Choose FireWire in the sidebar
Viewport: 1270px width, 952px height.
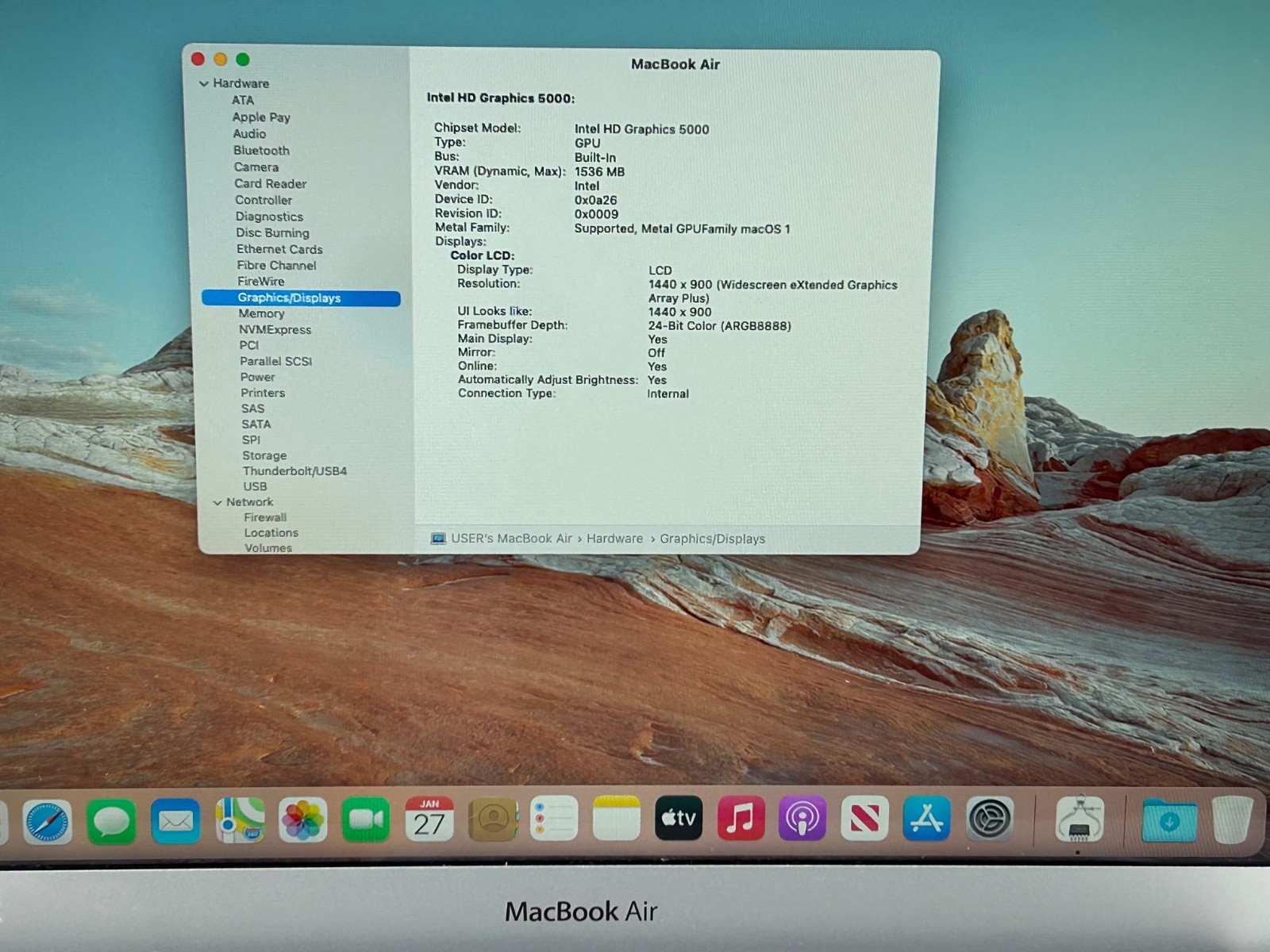pos(261,282)
